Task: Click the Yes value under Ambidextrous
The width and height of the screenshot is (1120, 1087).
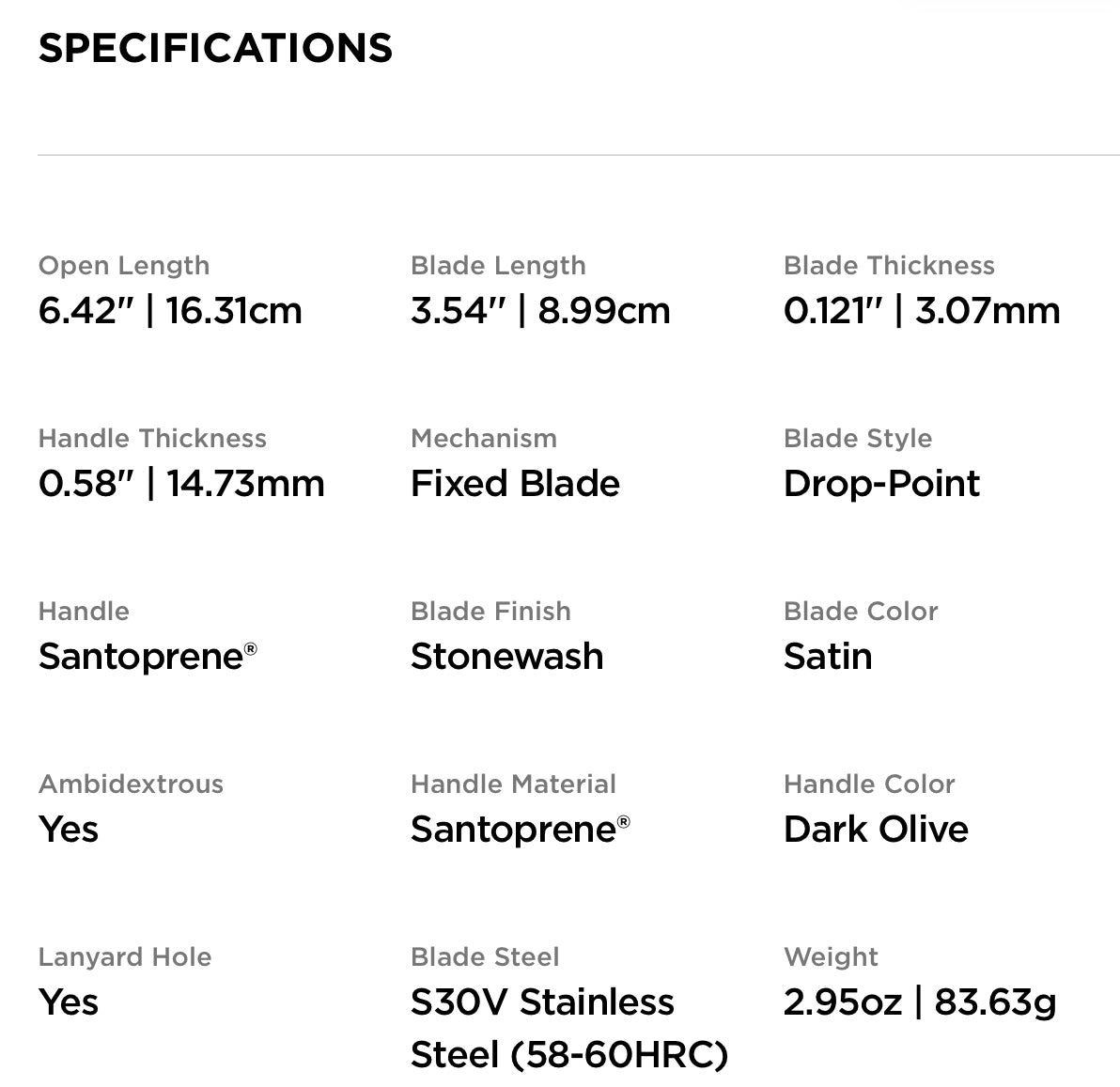Action: tap(68, 830)
